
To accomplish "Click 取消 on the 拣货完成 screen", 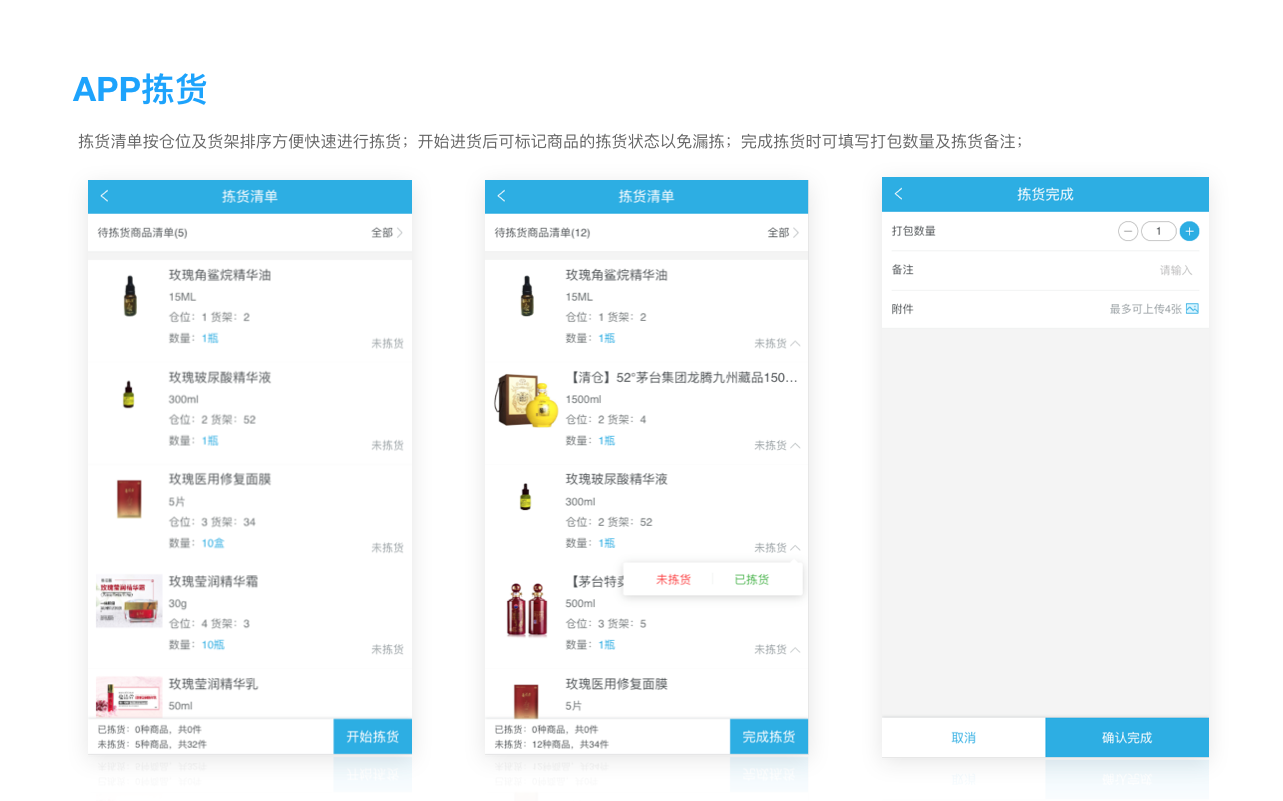I will tap(963, 738).
